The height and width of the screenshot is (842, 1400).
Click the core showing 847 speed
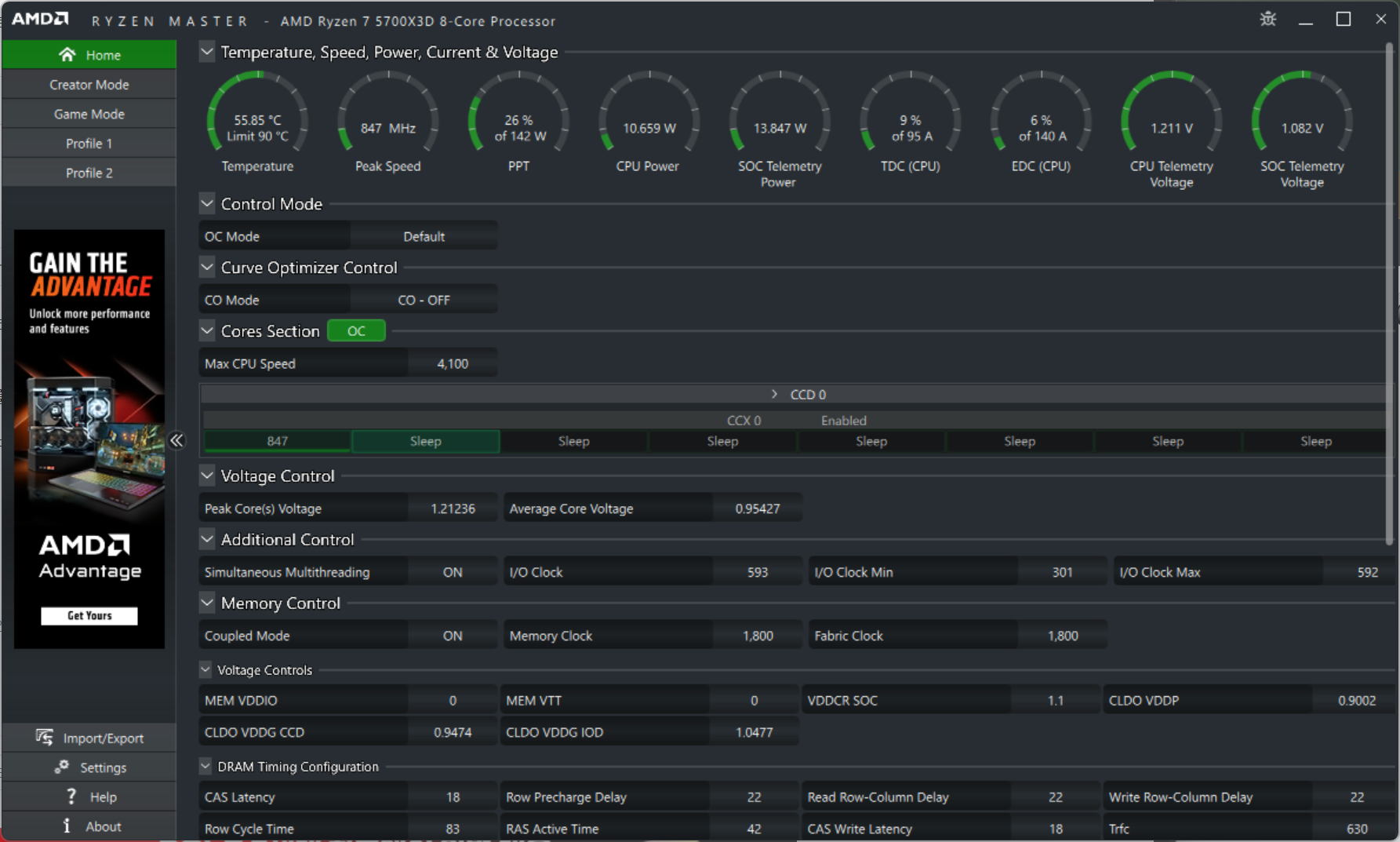pos(277,441)
